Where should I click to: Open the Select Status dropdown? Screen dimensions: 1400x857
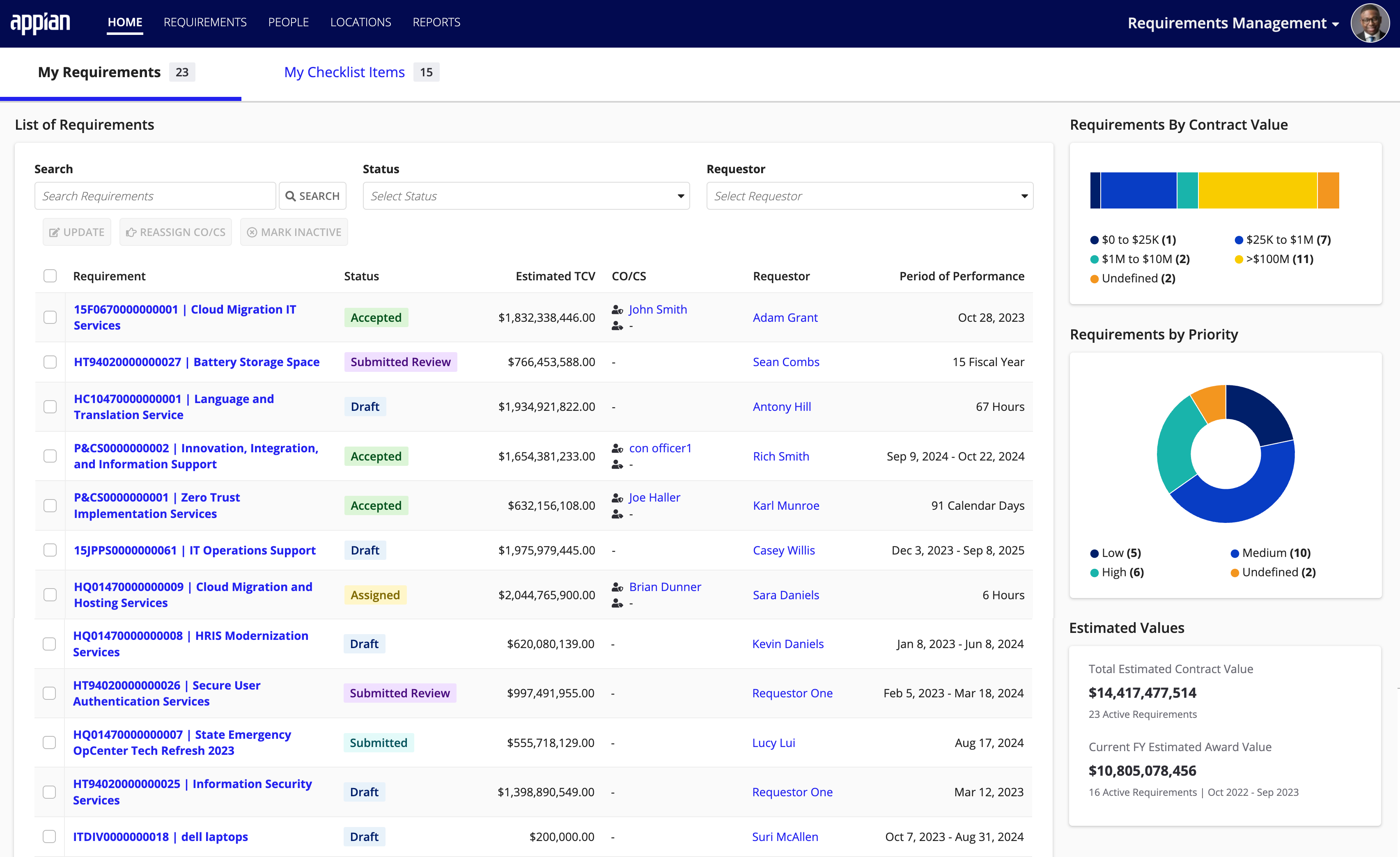(x=526, y=196)
